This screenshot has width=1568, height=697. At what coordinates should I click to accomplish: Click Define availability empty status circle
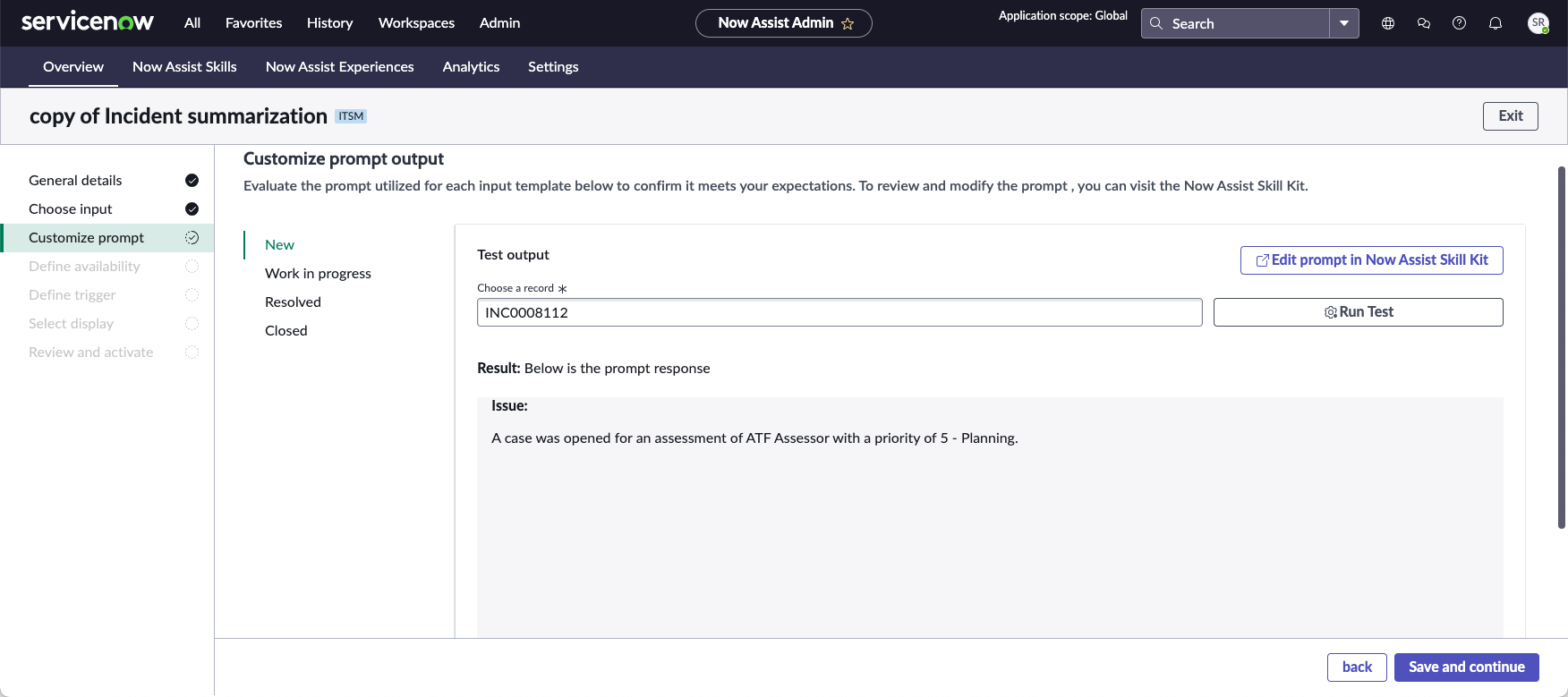pyautogui.click(x=192, y=267)
